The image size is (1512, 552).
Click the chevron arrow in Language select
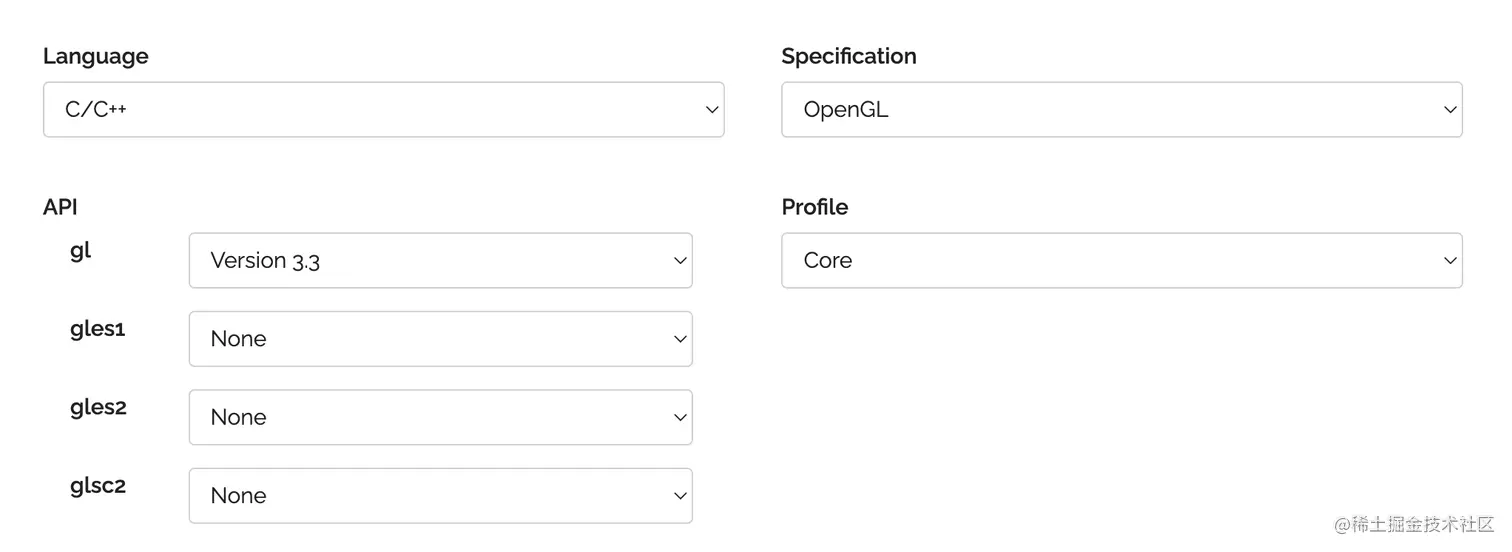[712, 110]
